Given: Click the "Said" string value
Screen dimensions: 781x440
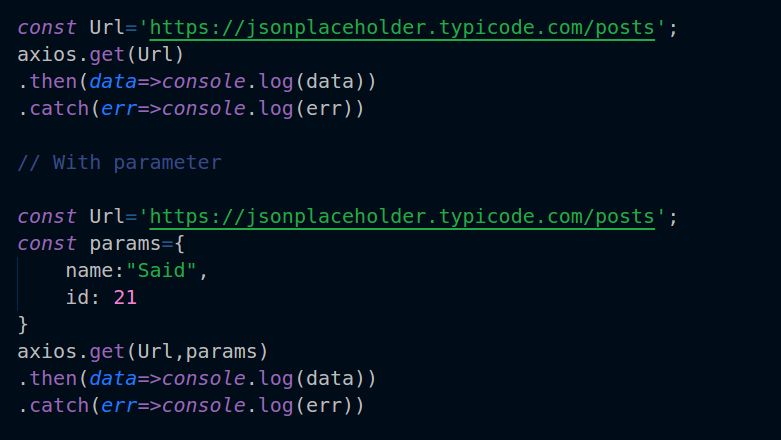Looking at the screenshot, I should pyautogui.click(x=166, y=271).
